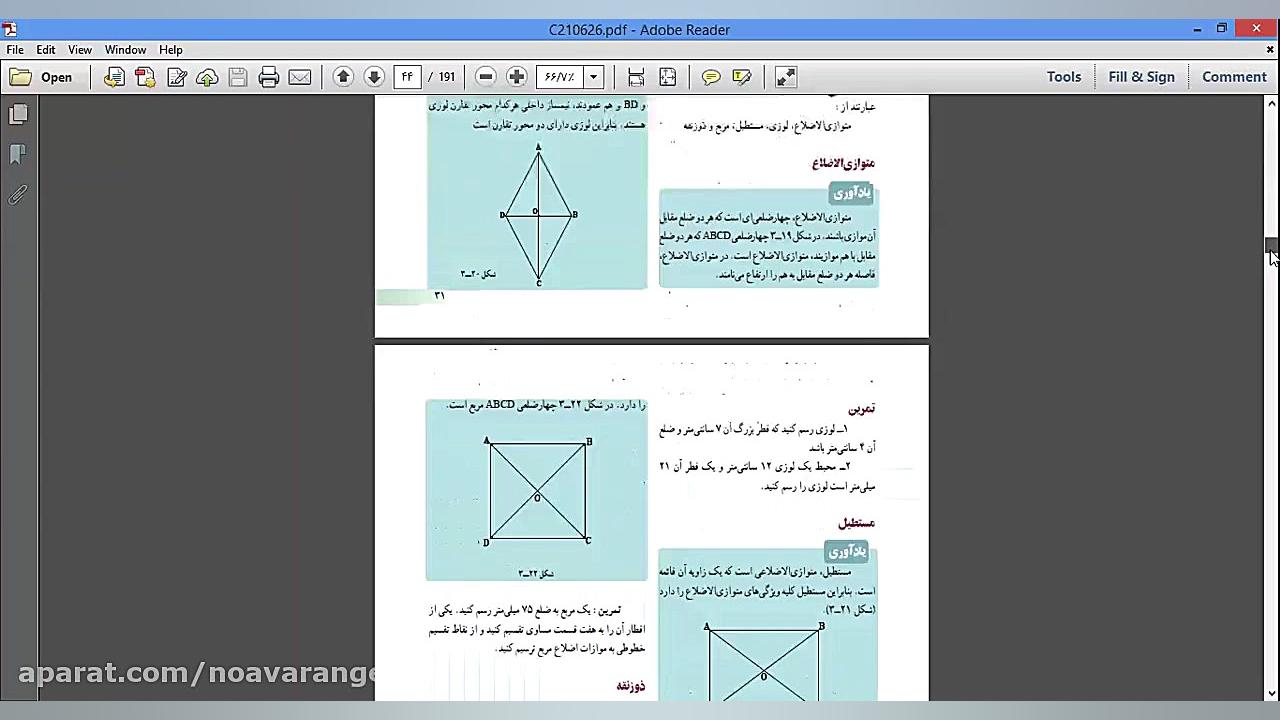Switch to read mode view
Image resolution: width=1280 pixels, height=720 pixels.
coord(786,77)
